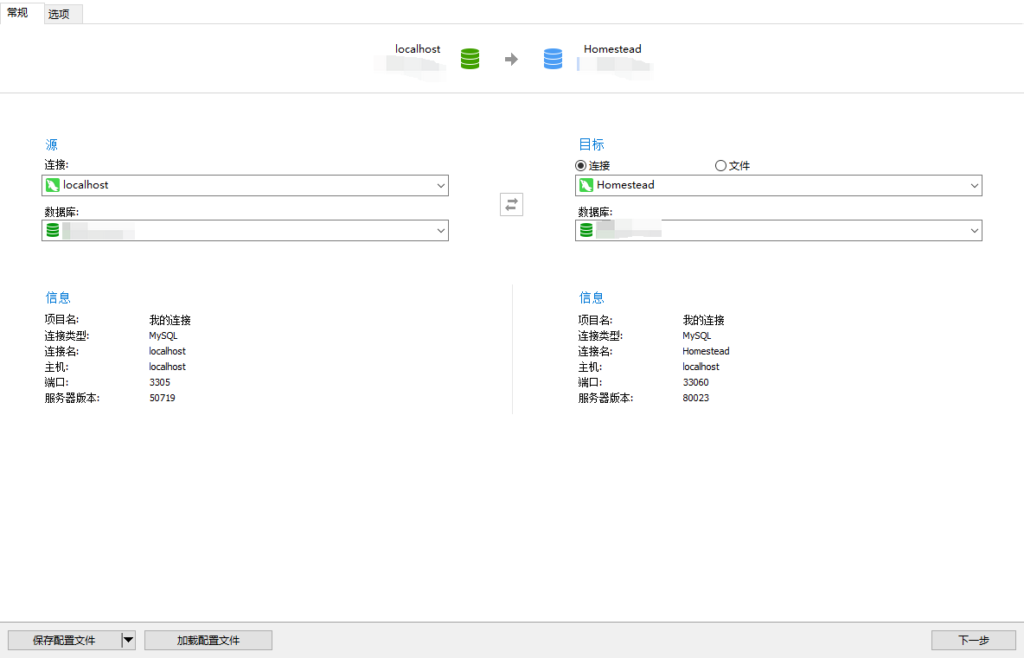Click the swap source and target icon

[x=511, y=204]
